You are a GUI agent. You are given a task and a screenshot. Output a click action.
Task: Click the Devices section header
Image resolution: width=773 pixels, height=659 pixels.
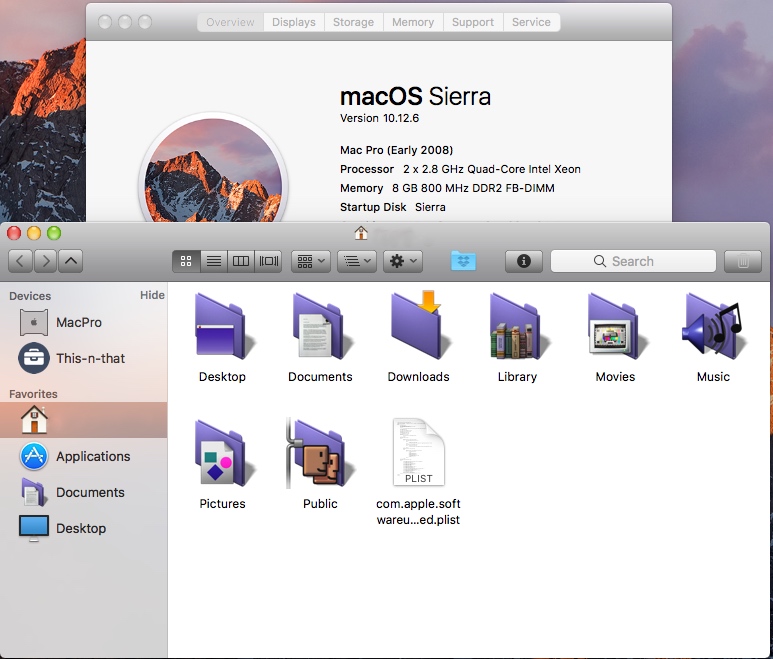[x=30, y=296]
